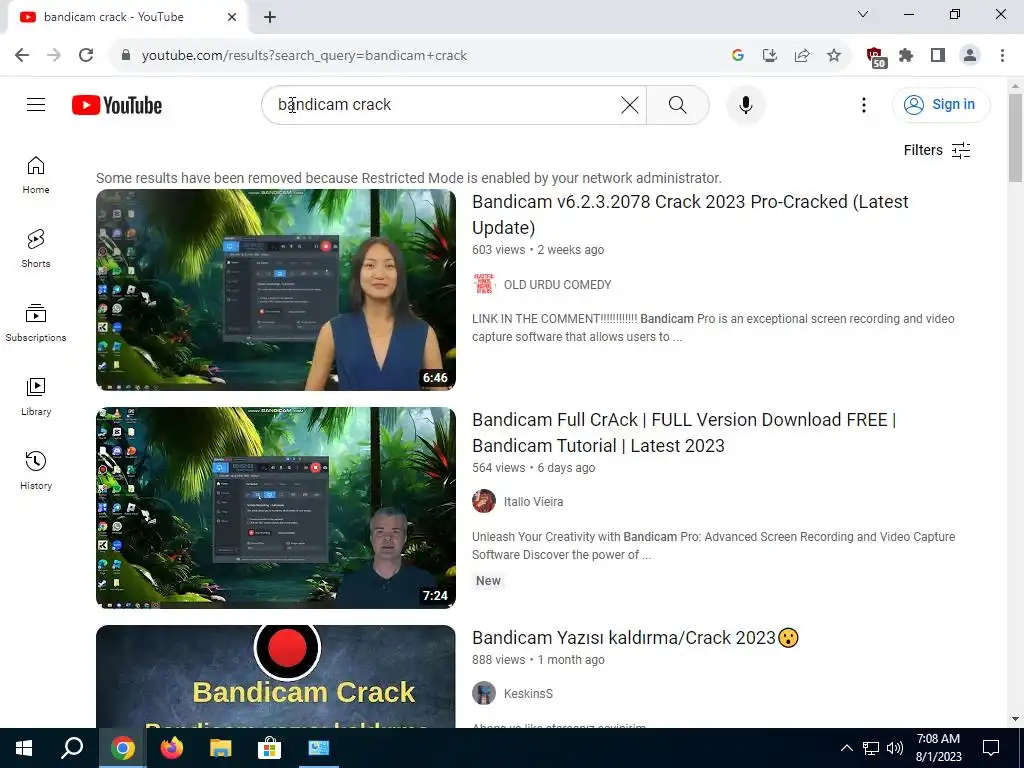Click the 'Unleash Your Creativity' video description
The height and width of the screenshot is (768, 1024).
714,546
